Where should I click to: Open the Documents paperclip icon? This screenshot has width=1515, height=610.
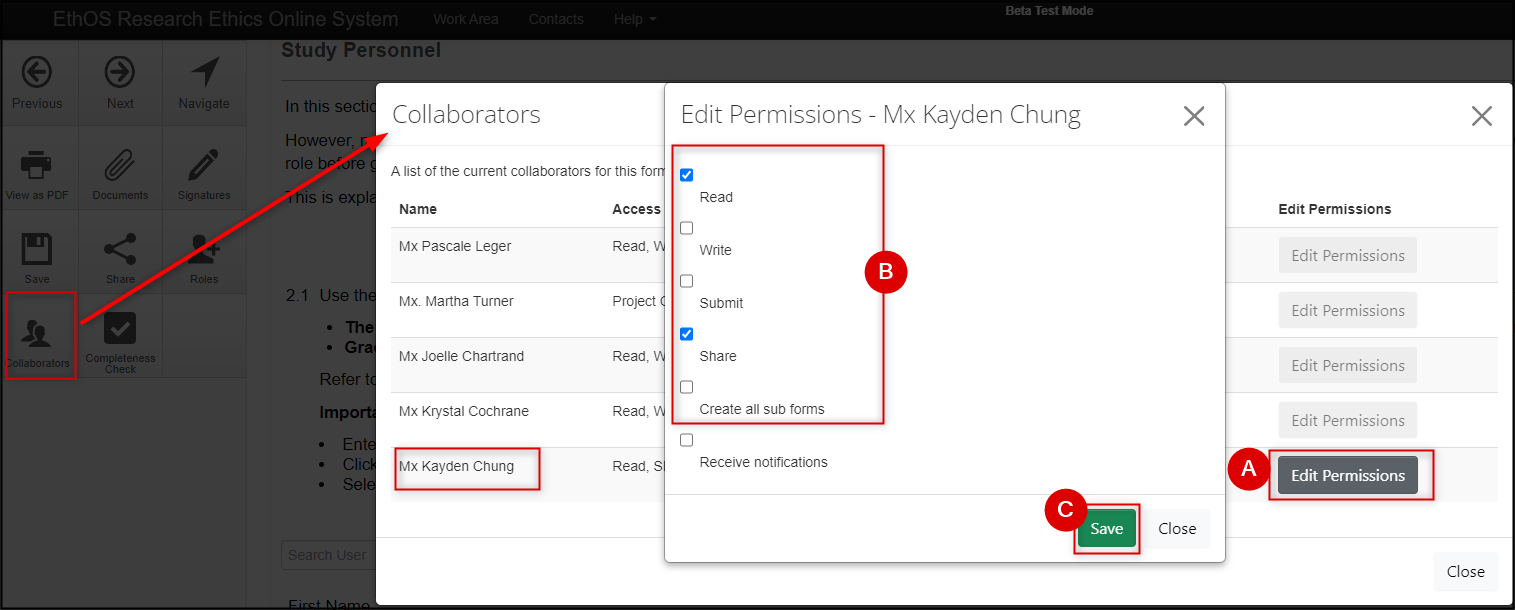(120, 165)
